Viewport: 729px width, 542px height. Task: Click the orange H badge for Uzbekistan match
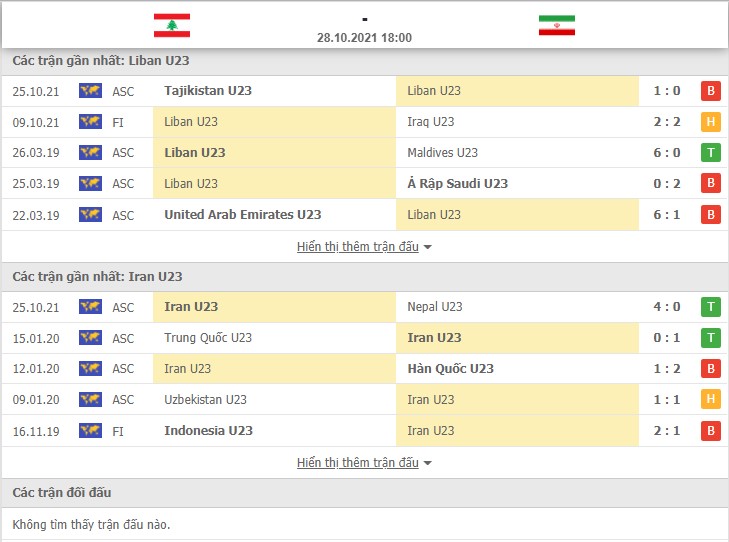click(710, 399)
